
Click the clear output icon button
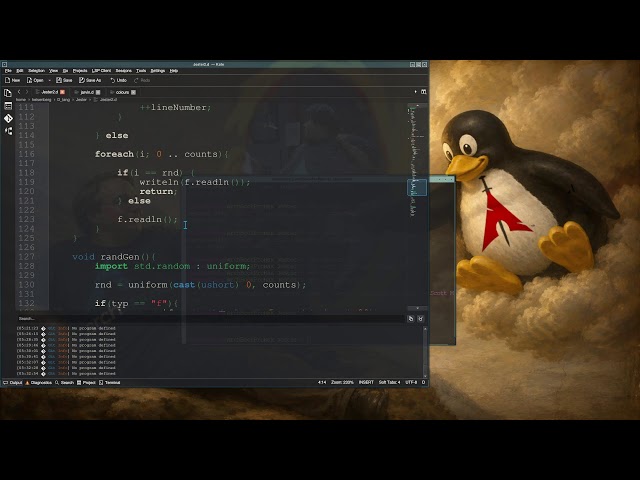point(420,319)
